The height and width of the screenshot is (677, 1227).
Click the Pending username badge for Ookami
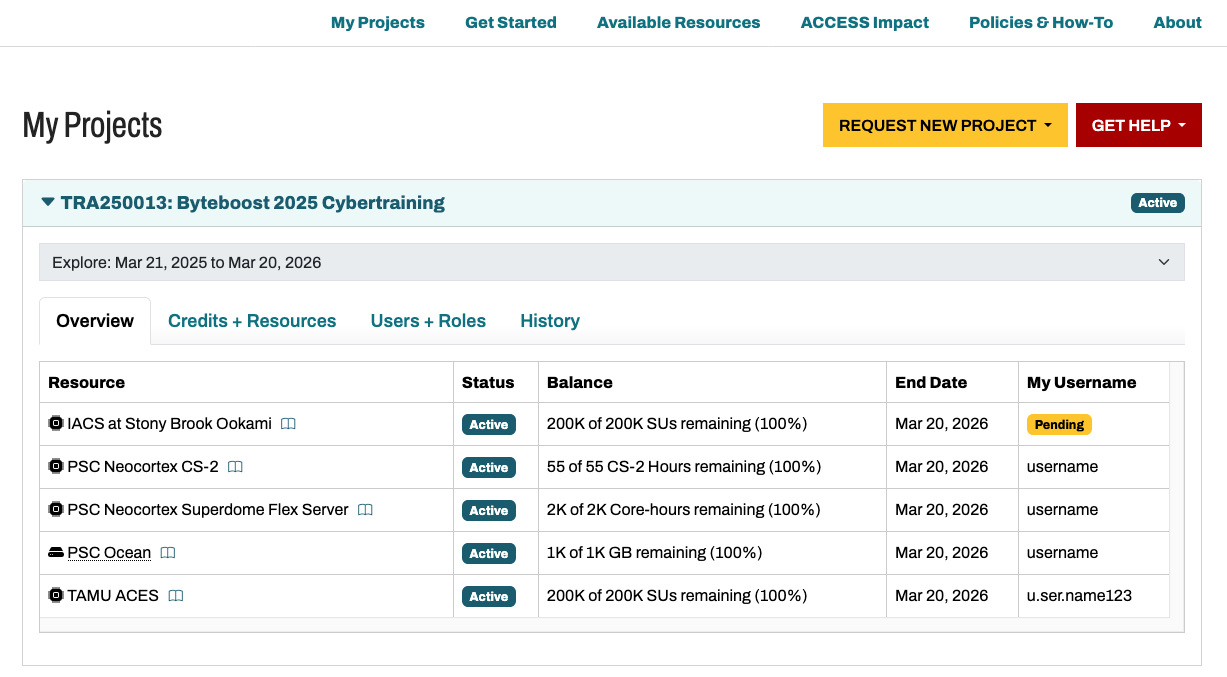[x=1059, y=424]
